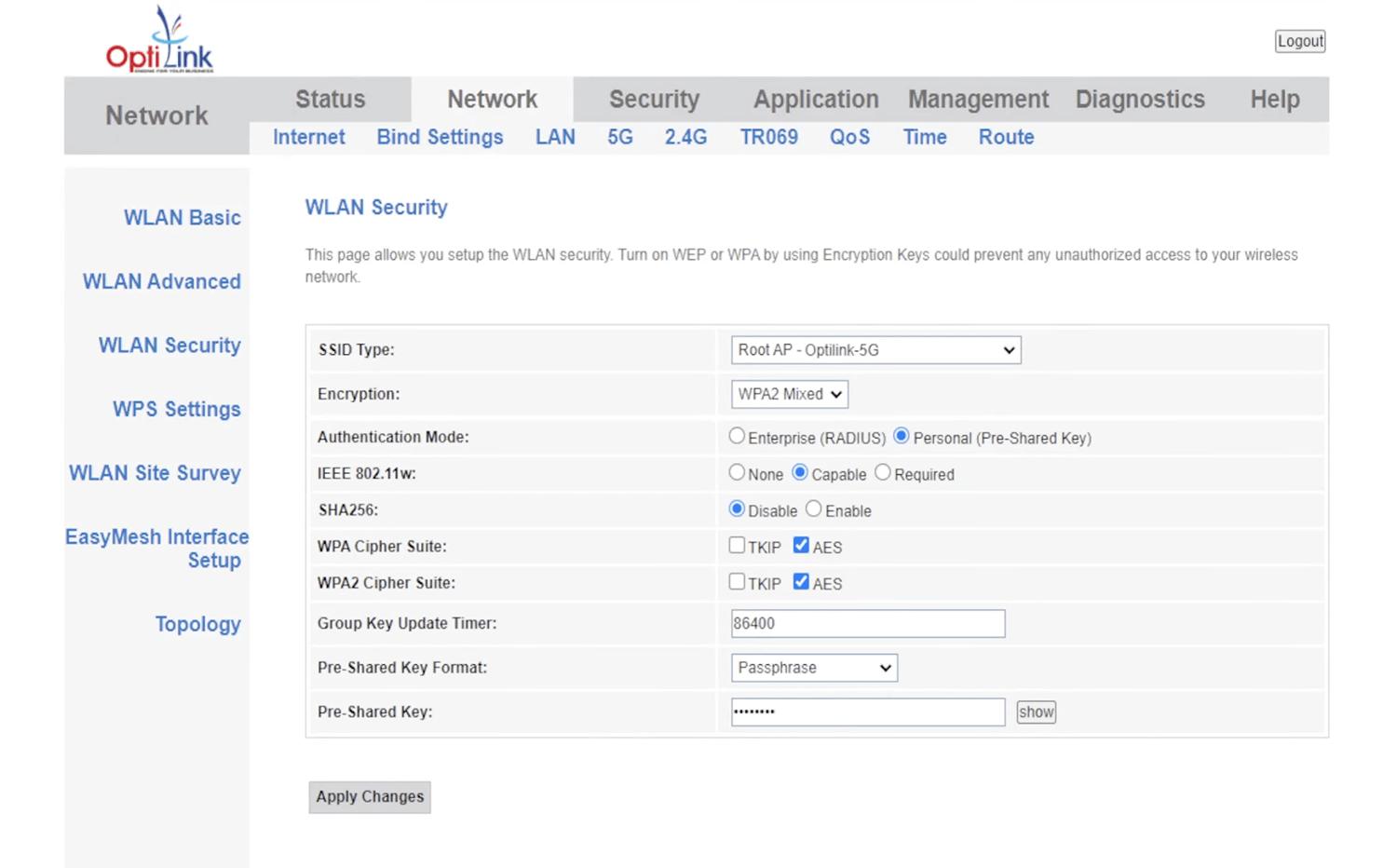Open the Diagnostics tab
The image size is (1397, 868).
[x=1140, y=100]
